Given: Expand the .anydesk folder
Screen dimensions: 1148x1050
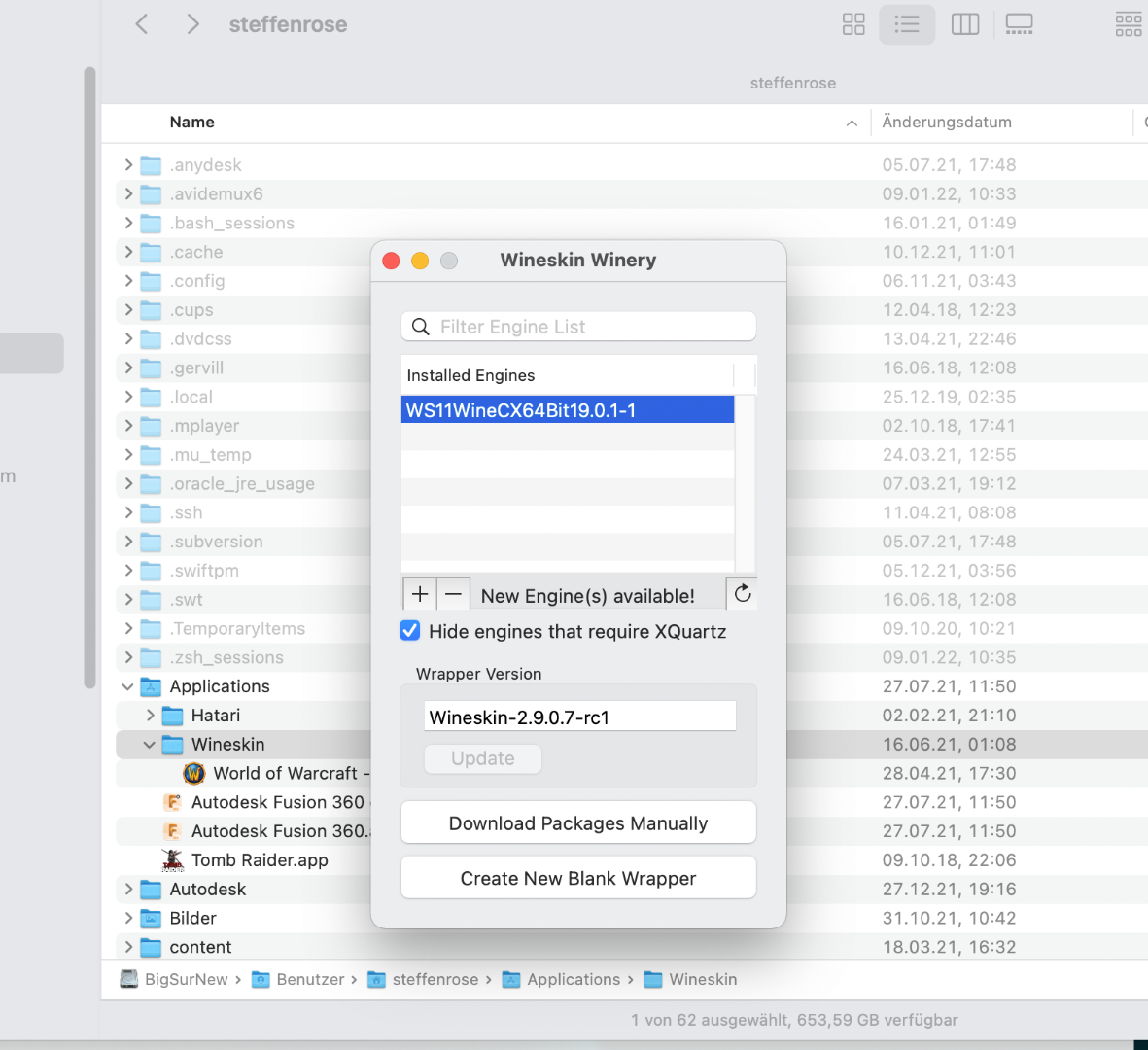Looking at the screenshot, I should 128,164.
